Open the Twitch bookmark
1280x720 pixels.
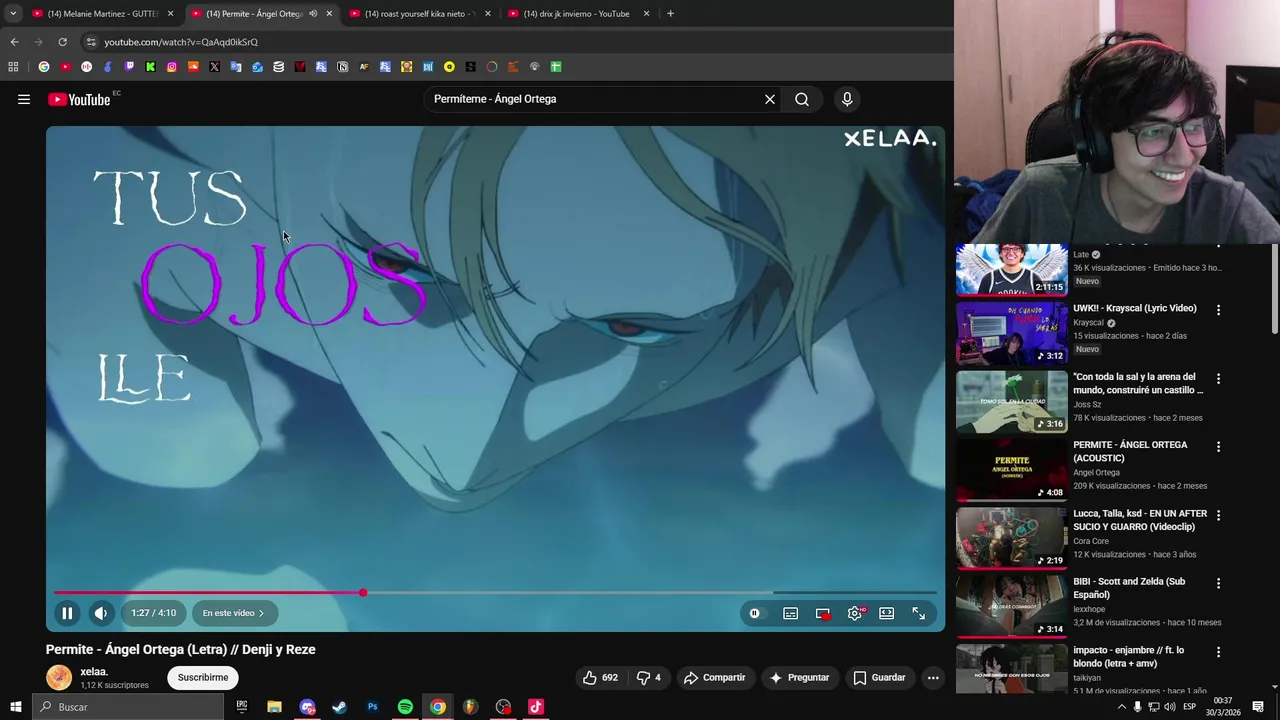tap(129, 67)
